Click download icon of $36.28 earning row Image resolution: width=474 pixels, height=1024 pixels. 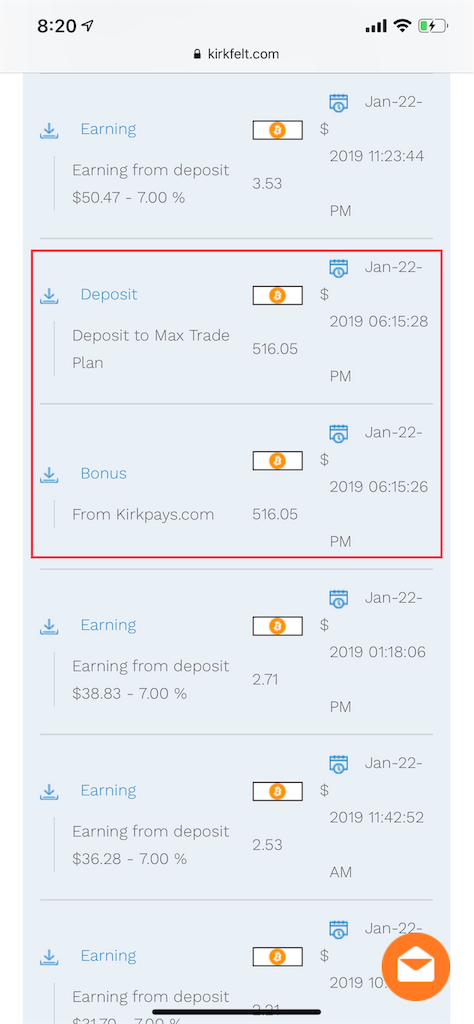(49, 792)
